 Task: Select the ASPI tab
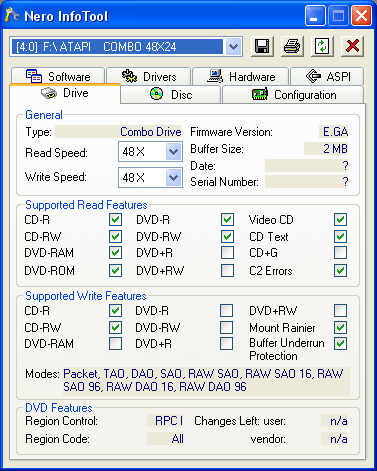tap(327, 76)
